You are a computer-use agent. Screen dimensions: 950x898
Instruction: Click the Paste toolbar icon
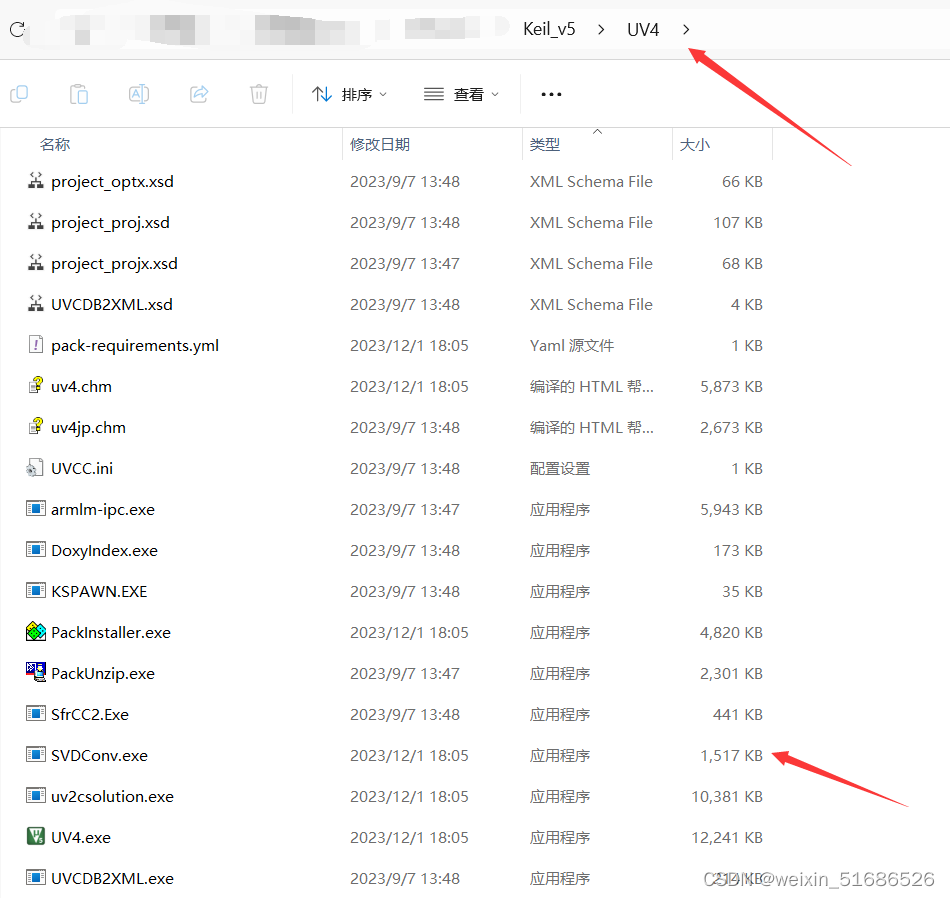[x=79, y=94]
